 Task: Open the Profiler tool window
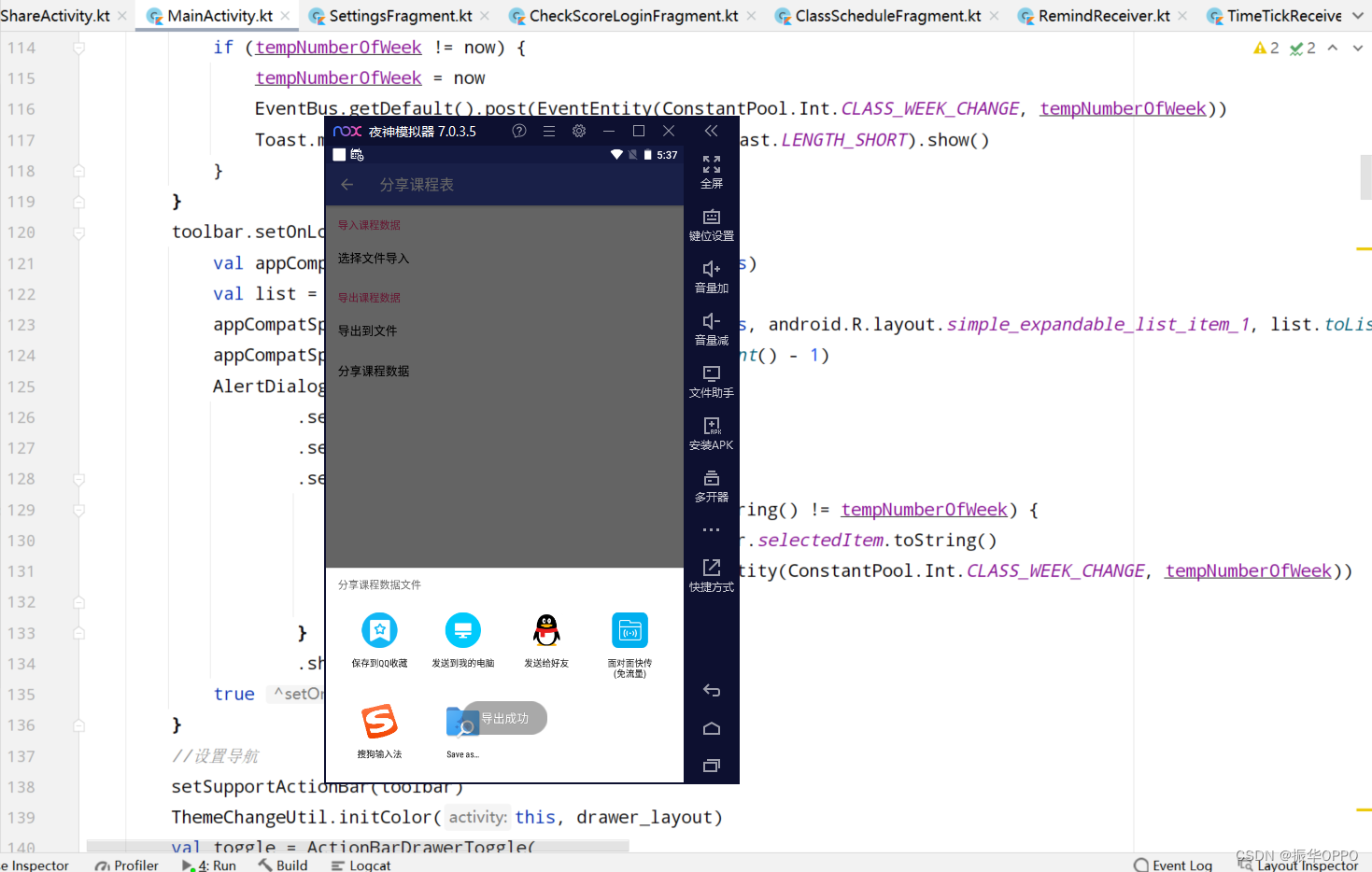click(127, 865)
